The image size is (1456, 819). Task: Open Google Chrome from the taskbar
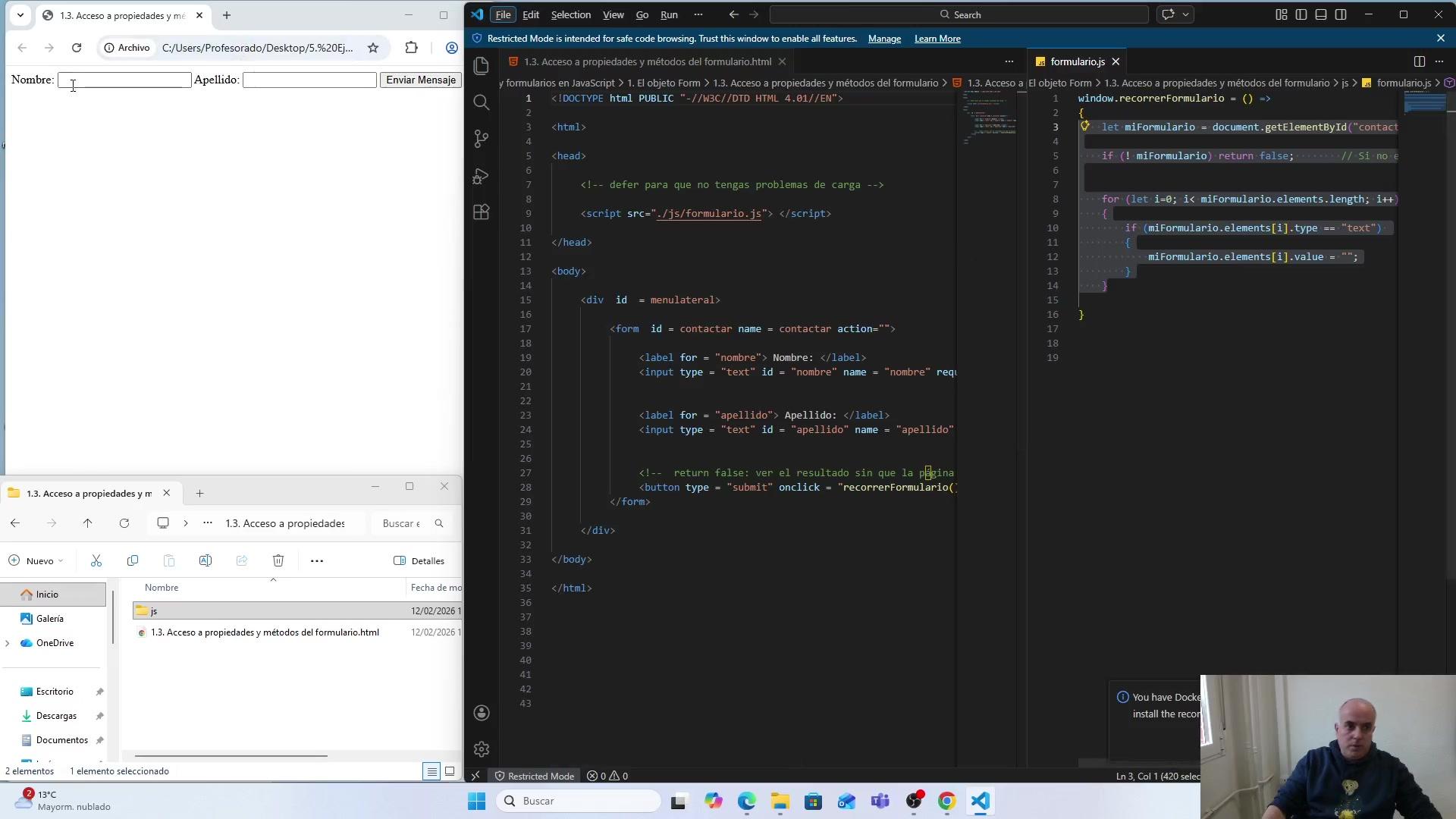coord(947,801)
